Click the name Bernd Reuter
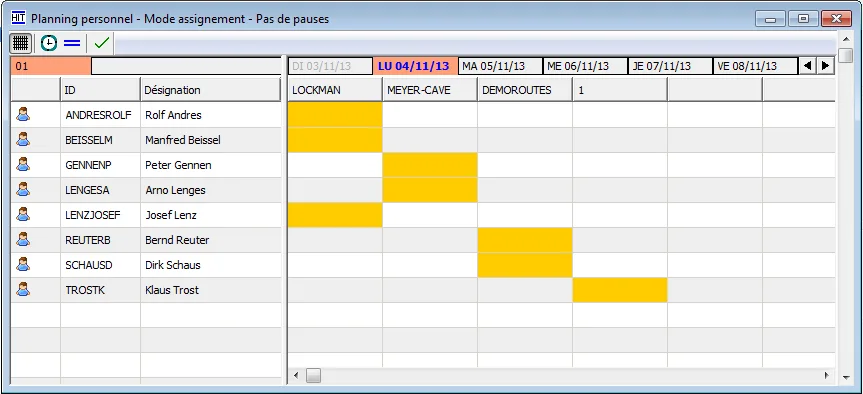The height and width of the screenshot is (394, 863). tap(177, 240)
